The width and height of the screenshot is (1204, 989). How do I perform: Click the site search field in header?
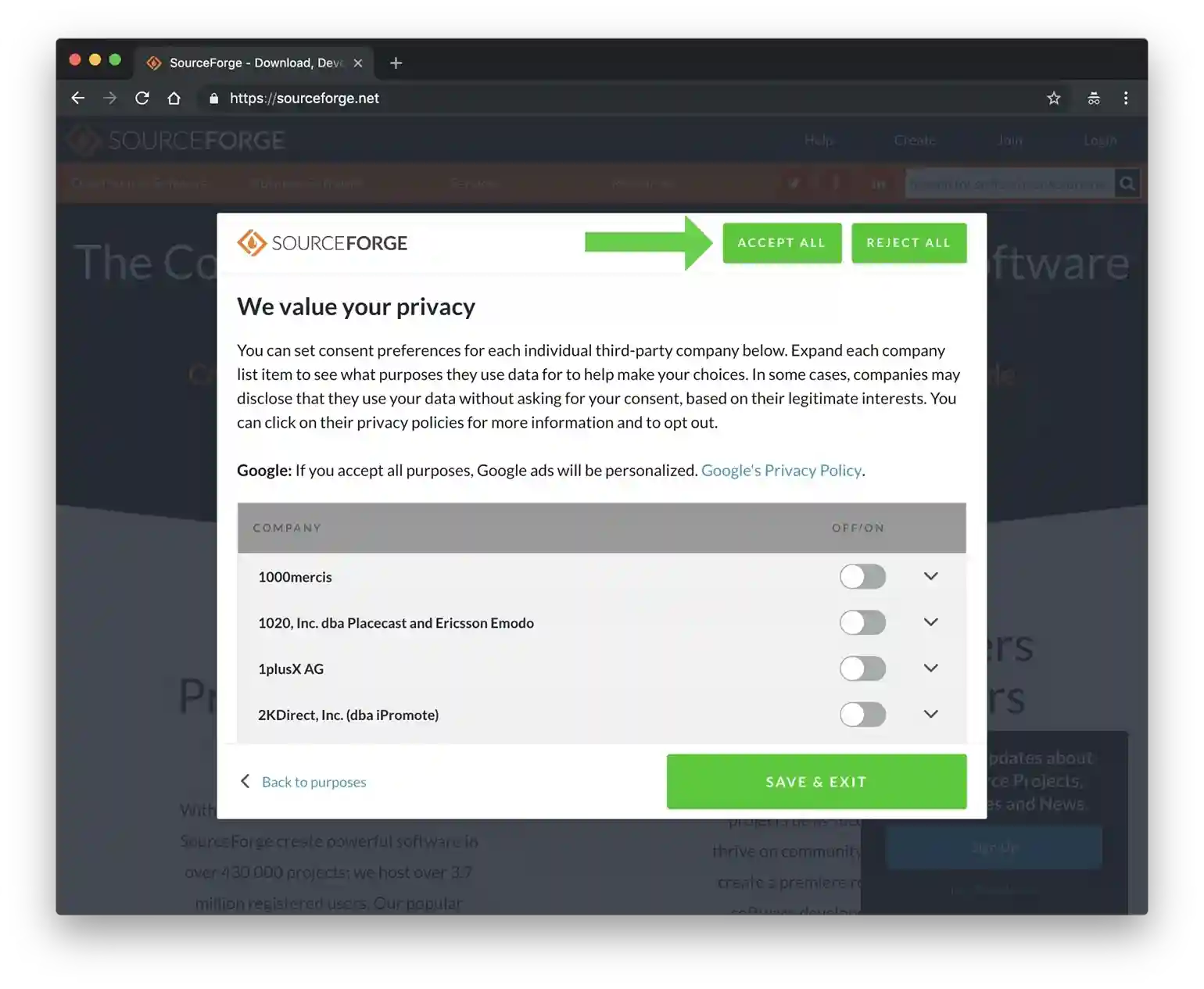(1009, 184)
